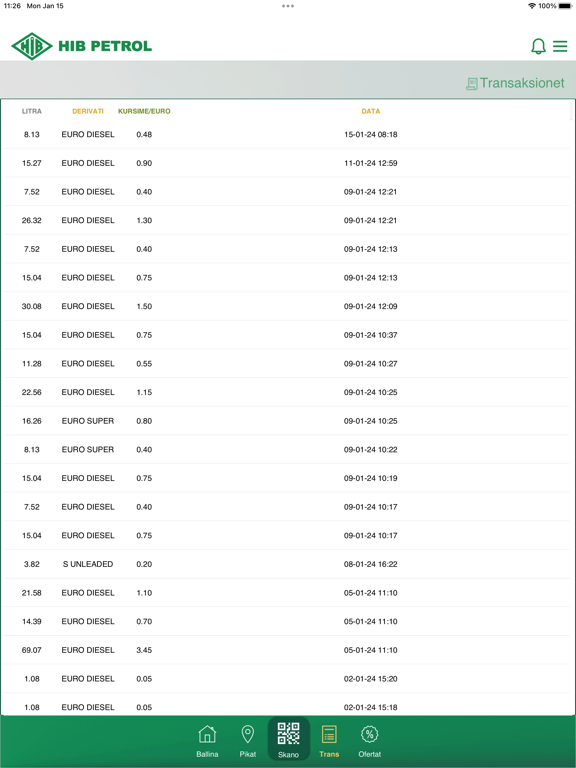Tap the 1.10 savings value
576x768 pixels.
pos(144,593)
